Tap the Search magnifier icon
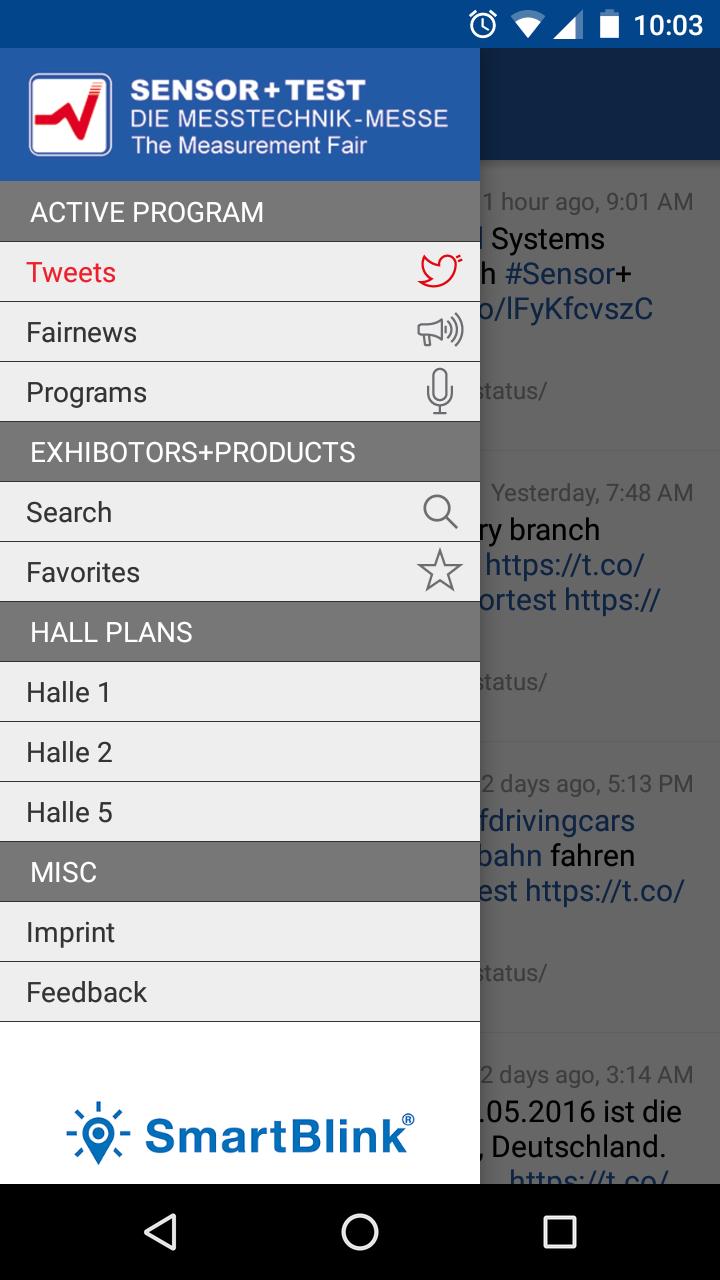The image size is (720, 1280). [440, 511]
